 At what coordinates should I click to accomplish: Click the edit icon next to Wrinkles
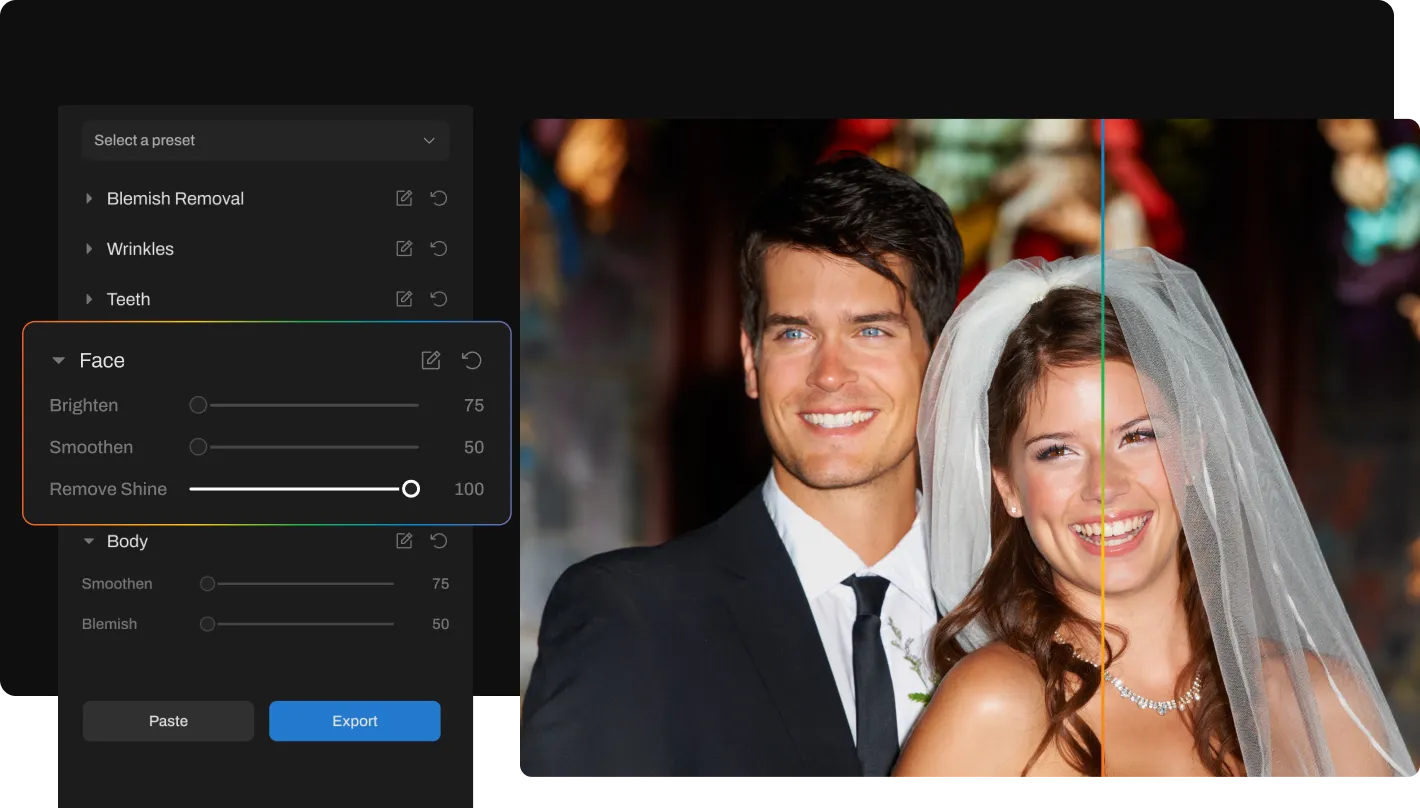pos(404,249)
